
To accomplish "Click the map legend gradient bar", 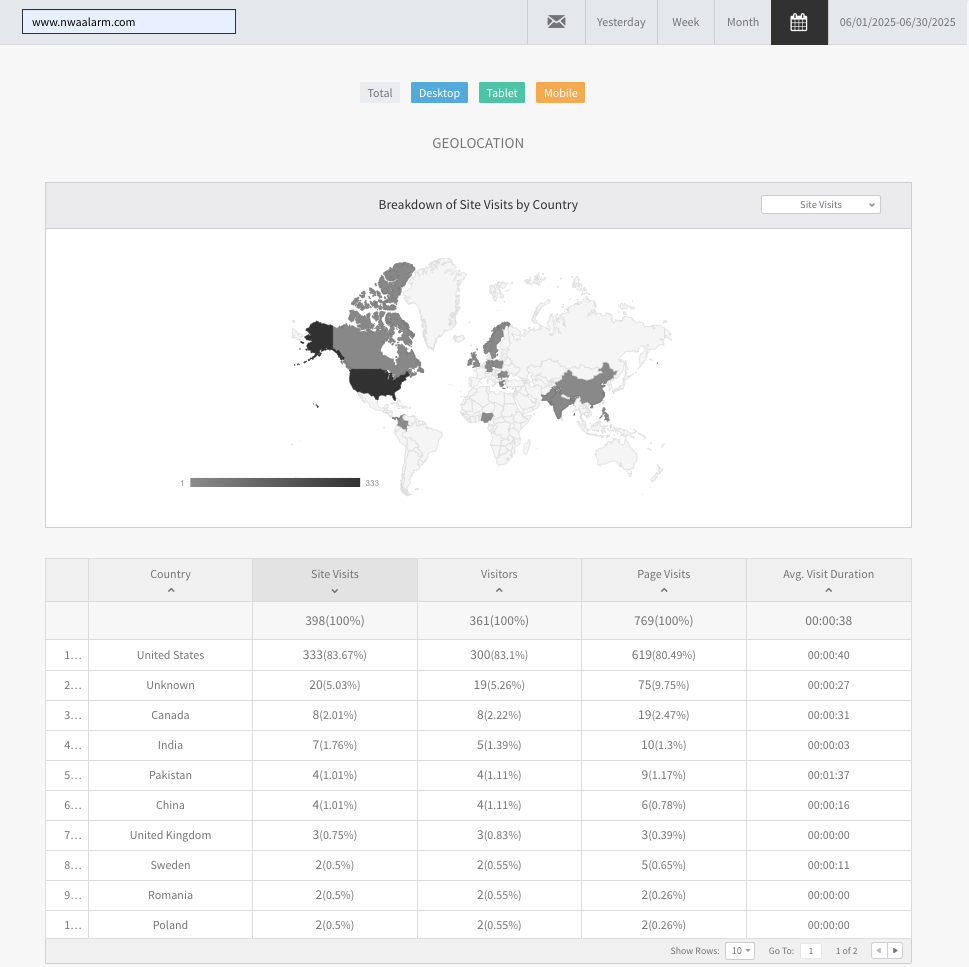I will 275,483.
